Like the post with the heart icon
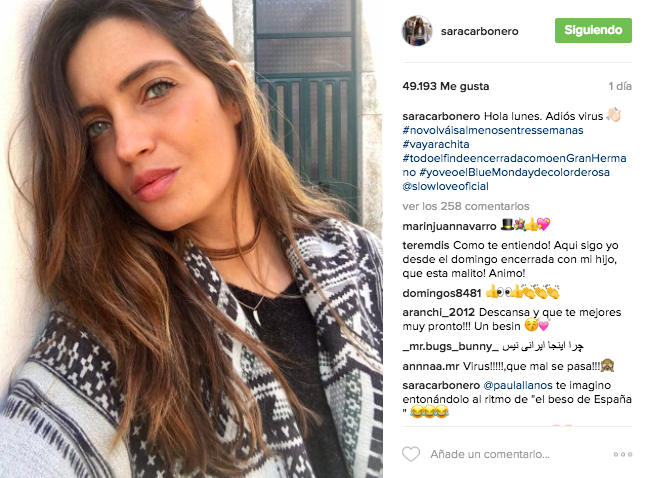This screenshot has width=649, height=478. pos(411,454)
